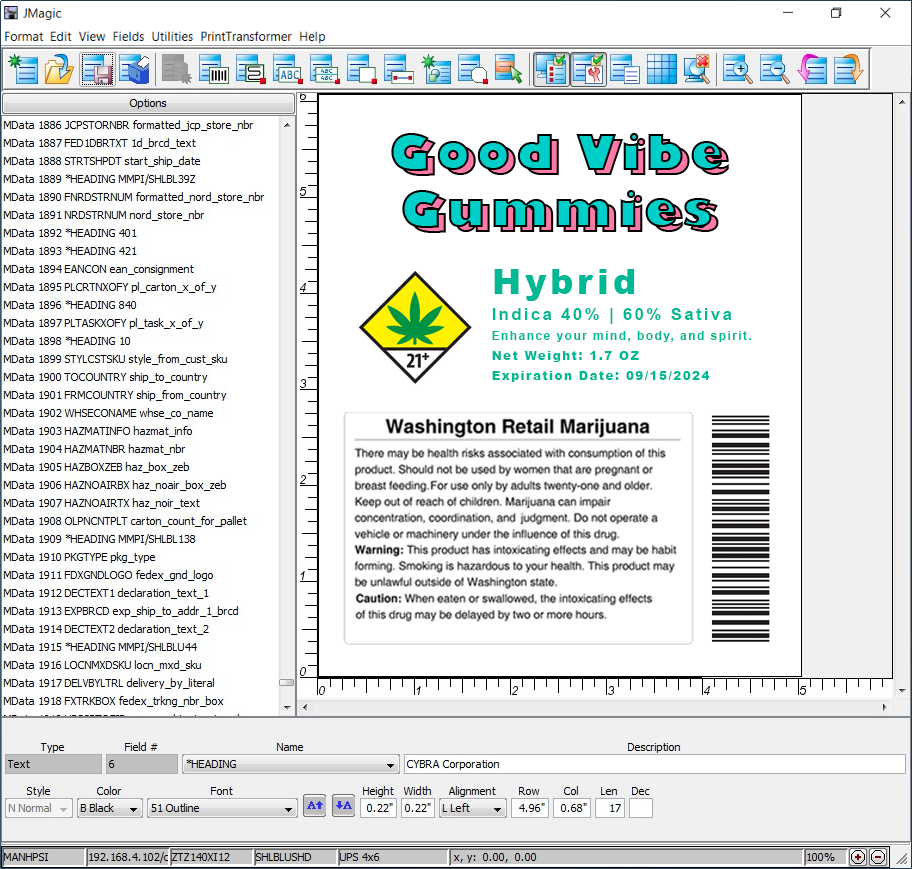Click the Options panel header

147,103
